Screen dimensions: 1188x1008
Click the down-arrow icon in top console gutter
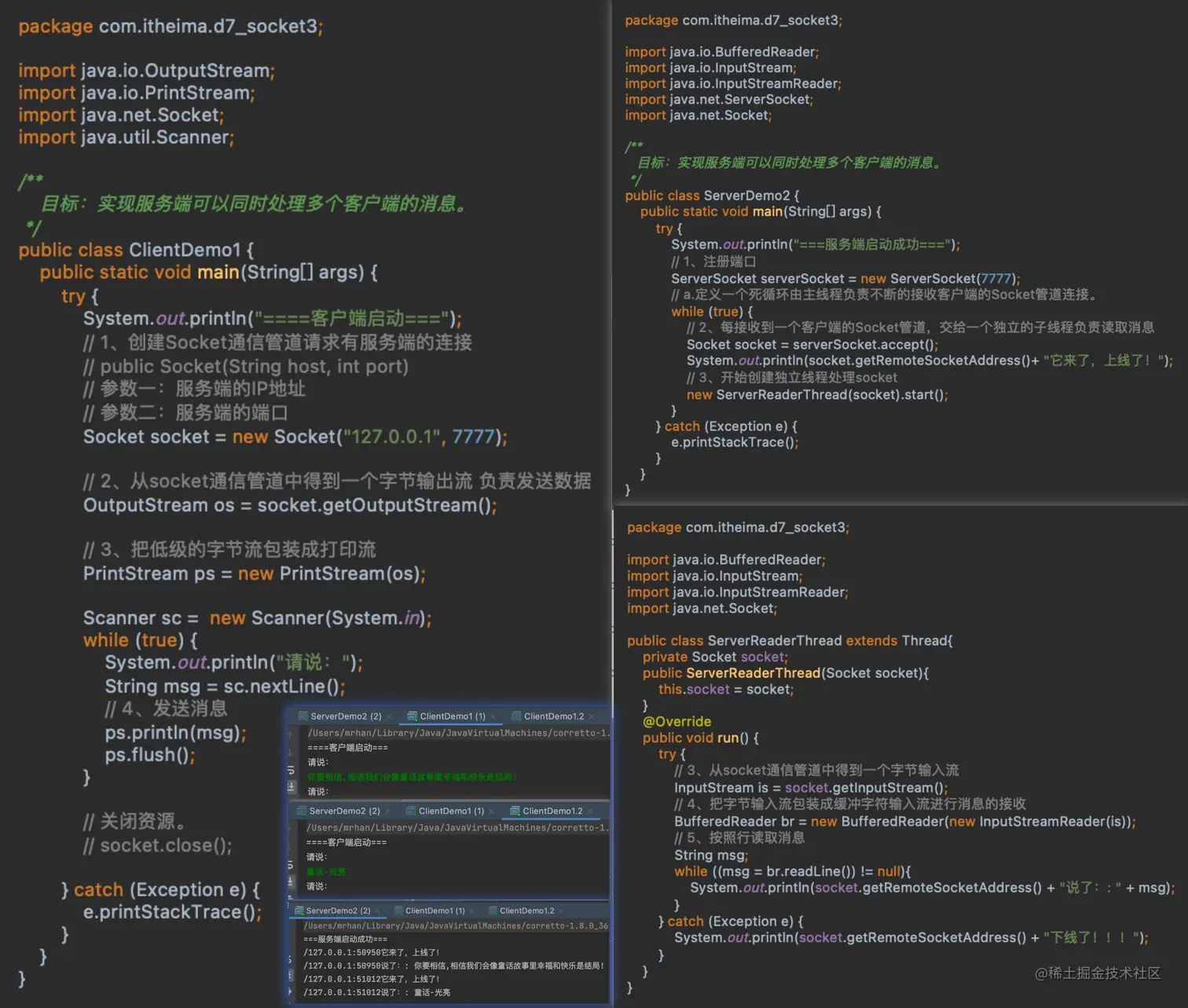(x=291, y=753)
